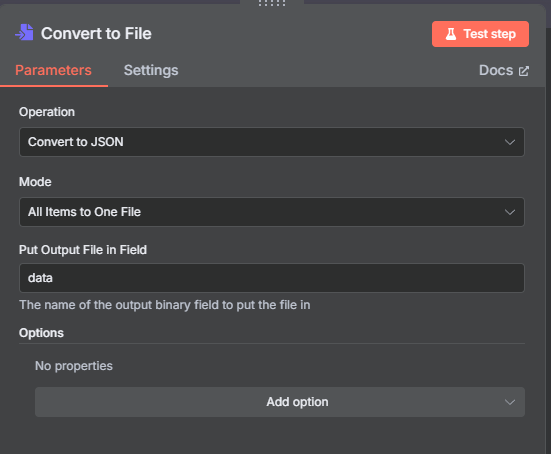Click the No properties text
The height and width of the screenshot is (454, 551).
pos(74,366)
